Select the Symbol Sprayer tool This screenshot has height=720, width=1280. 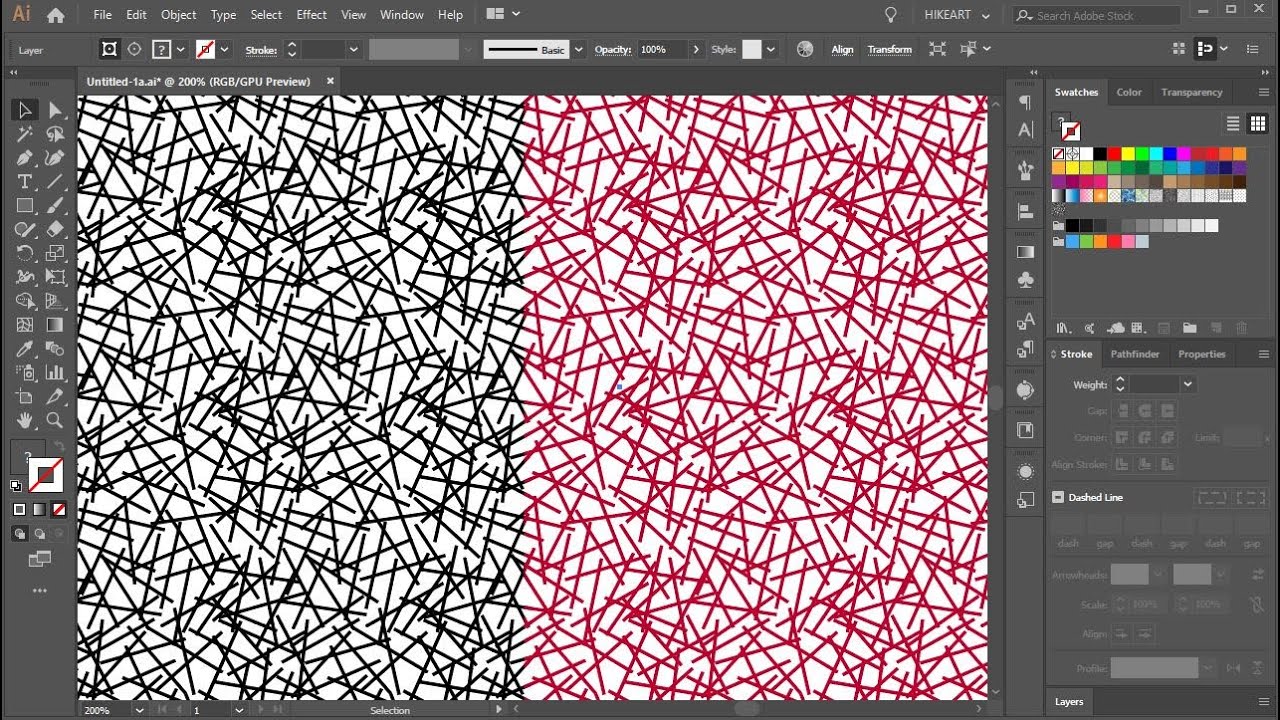(x=25, y=373)
